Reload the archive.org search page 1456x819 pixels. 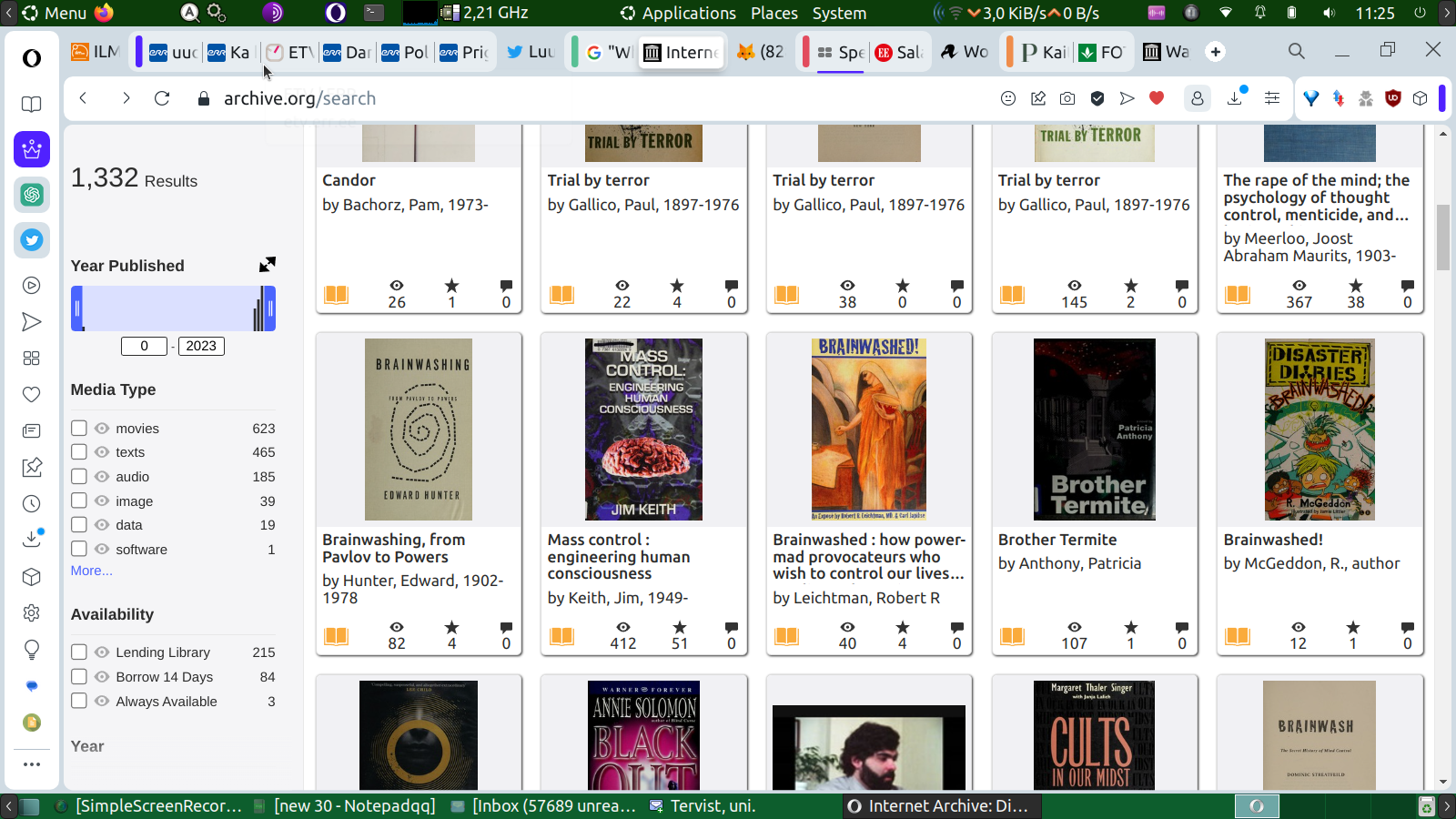162,98
